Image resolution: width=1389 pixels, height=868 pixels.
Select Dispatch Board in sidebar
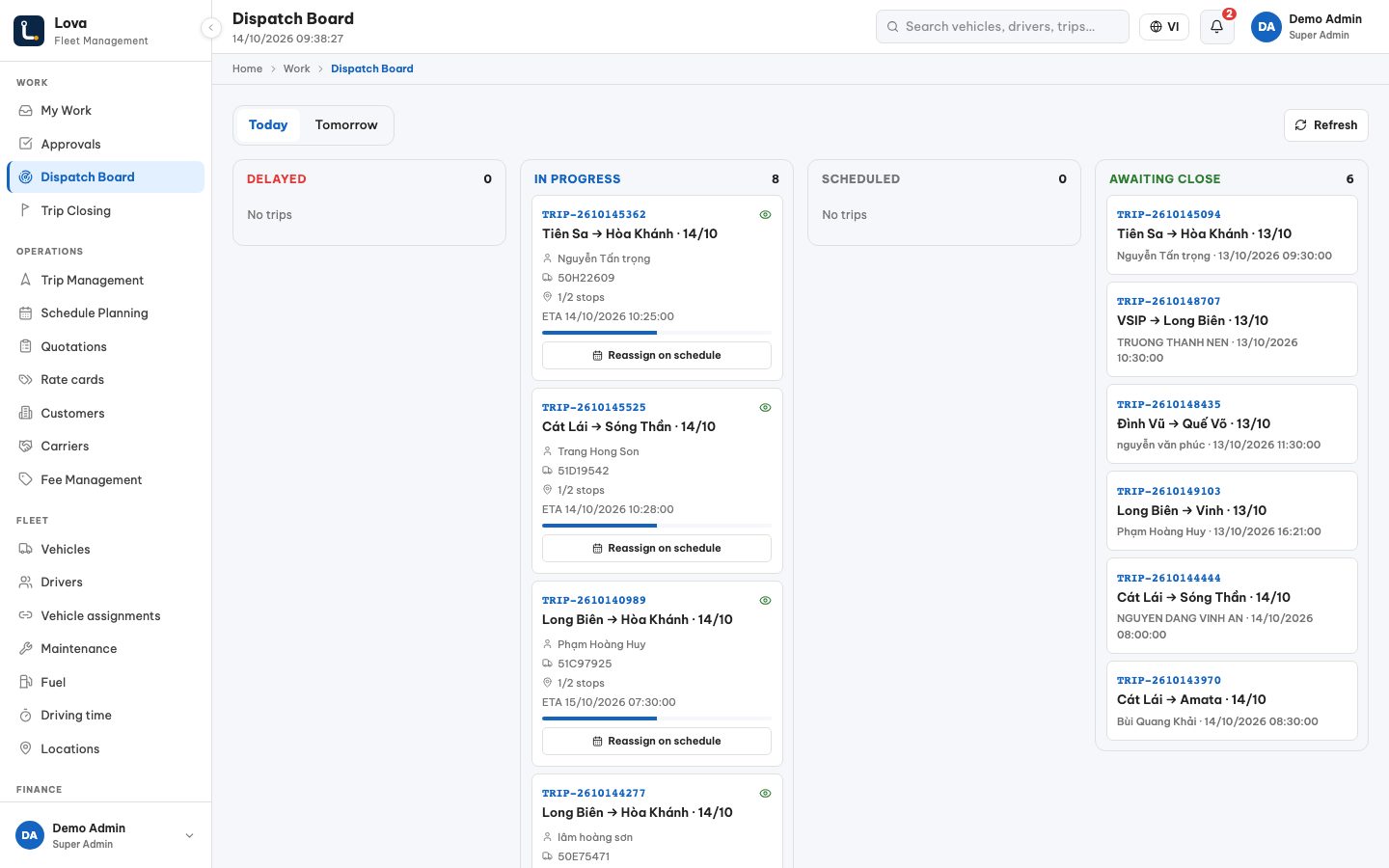(106, 177)
